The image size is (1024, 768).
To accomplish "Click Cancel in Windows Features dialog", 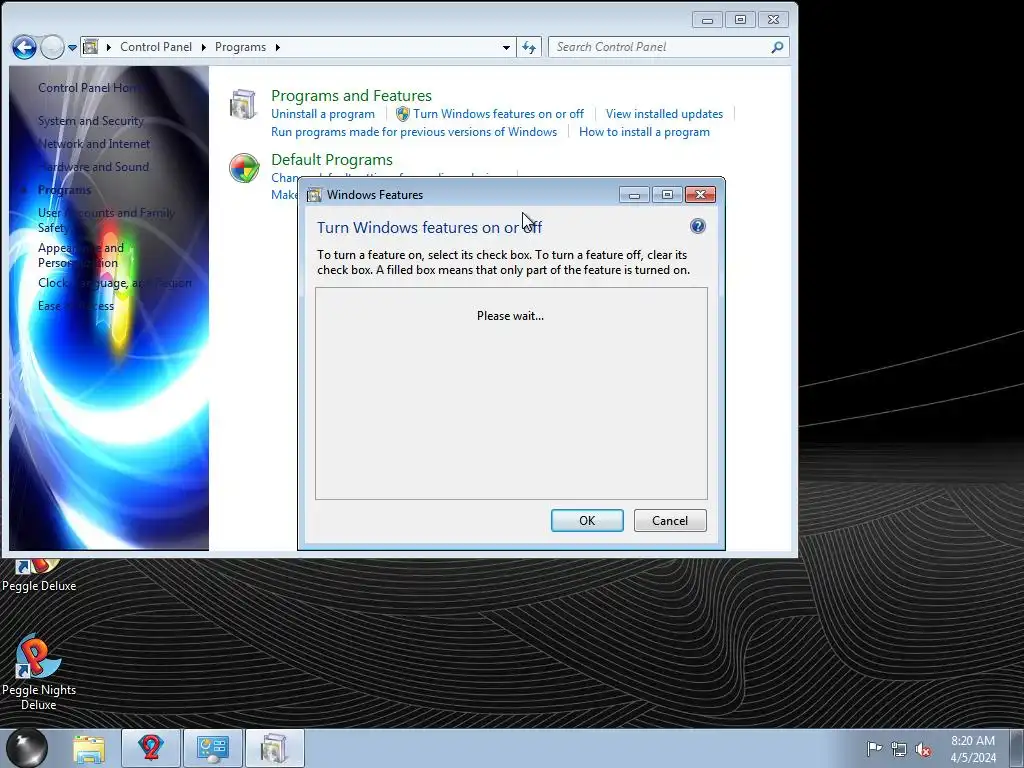I will [x=670, y=520].
